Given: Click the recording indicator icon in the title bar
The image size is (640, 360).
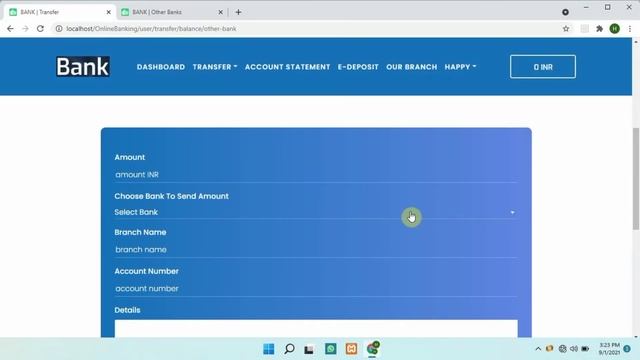Looking at the screenshot, I should click(x=565, y=12).
